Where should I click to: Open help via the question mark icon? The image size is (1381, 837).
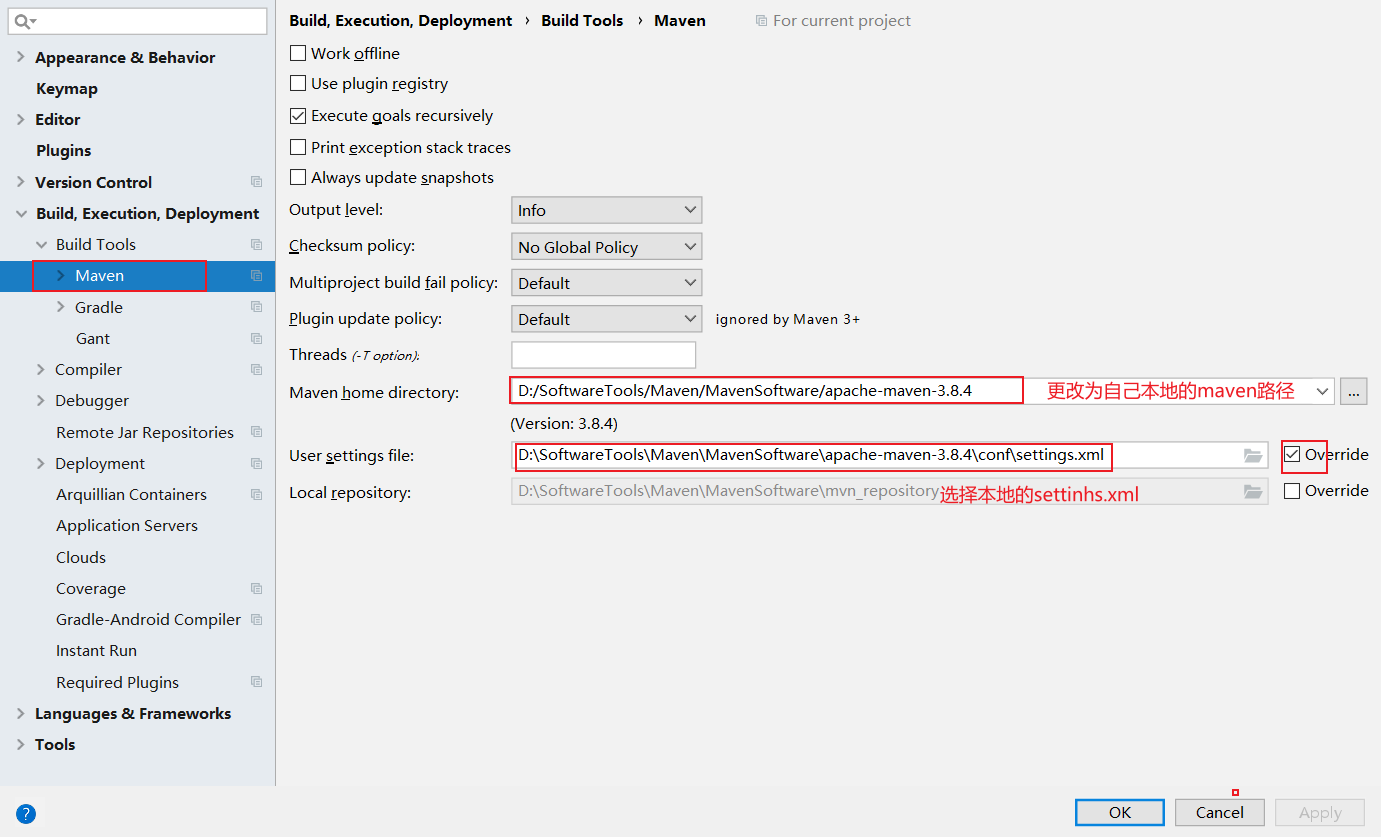[26, 814]
